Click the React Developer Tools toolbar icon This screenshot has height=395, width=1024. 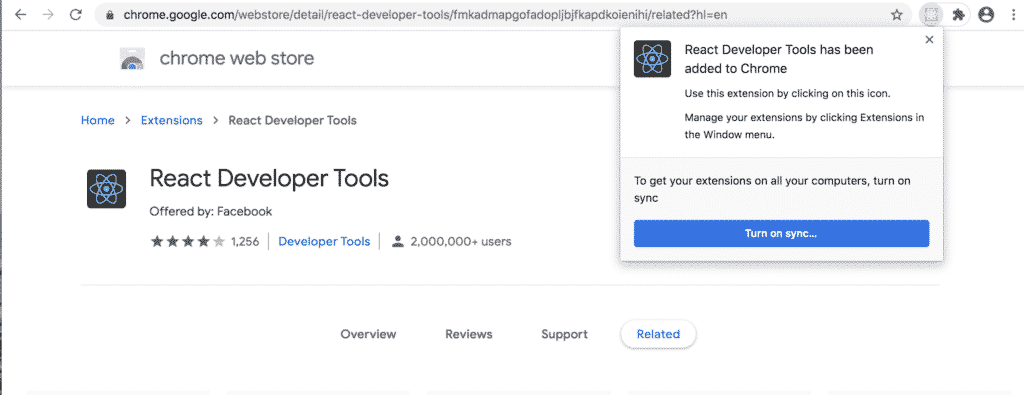coord(931,14)
